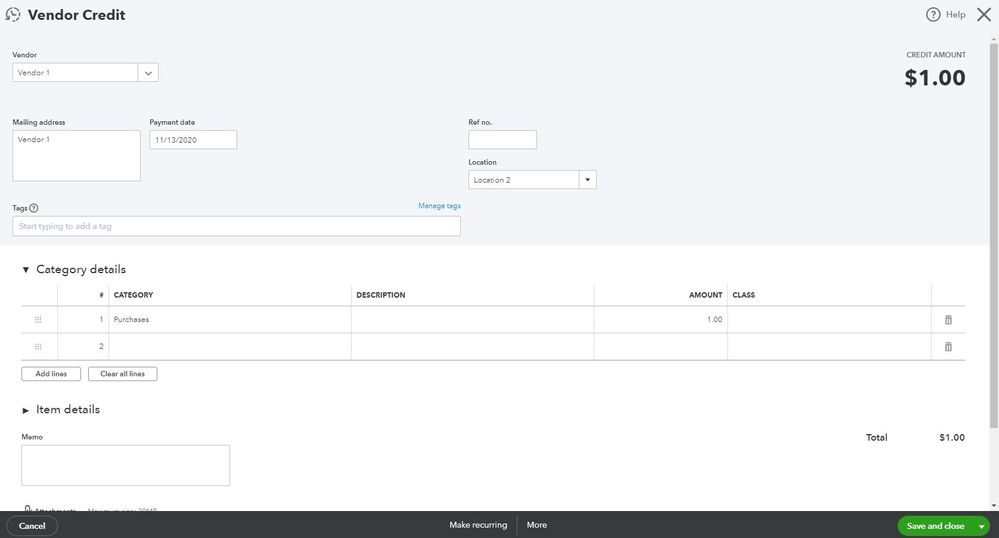Click Clear all lines button
999x538 pixels.
pos(122,374)
